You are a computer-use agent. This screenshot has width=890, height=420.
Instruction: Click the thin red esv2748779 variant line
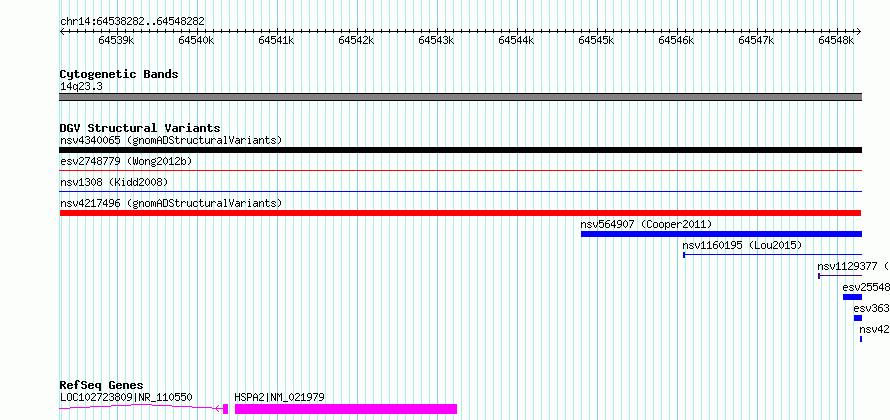(x=461, y=170)
